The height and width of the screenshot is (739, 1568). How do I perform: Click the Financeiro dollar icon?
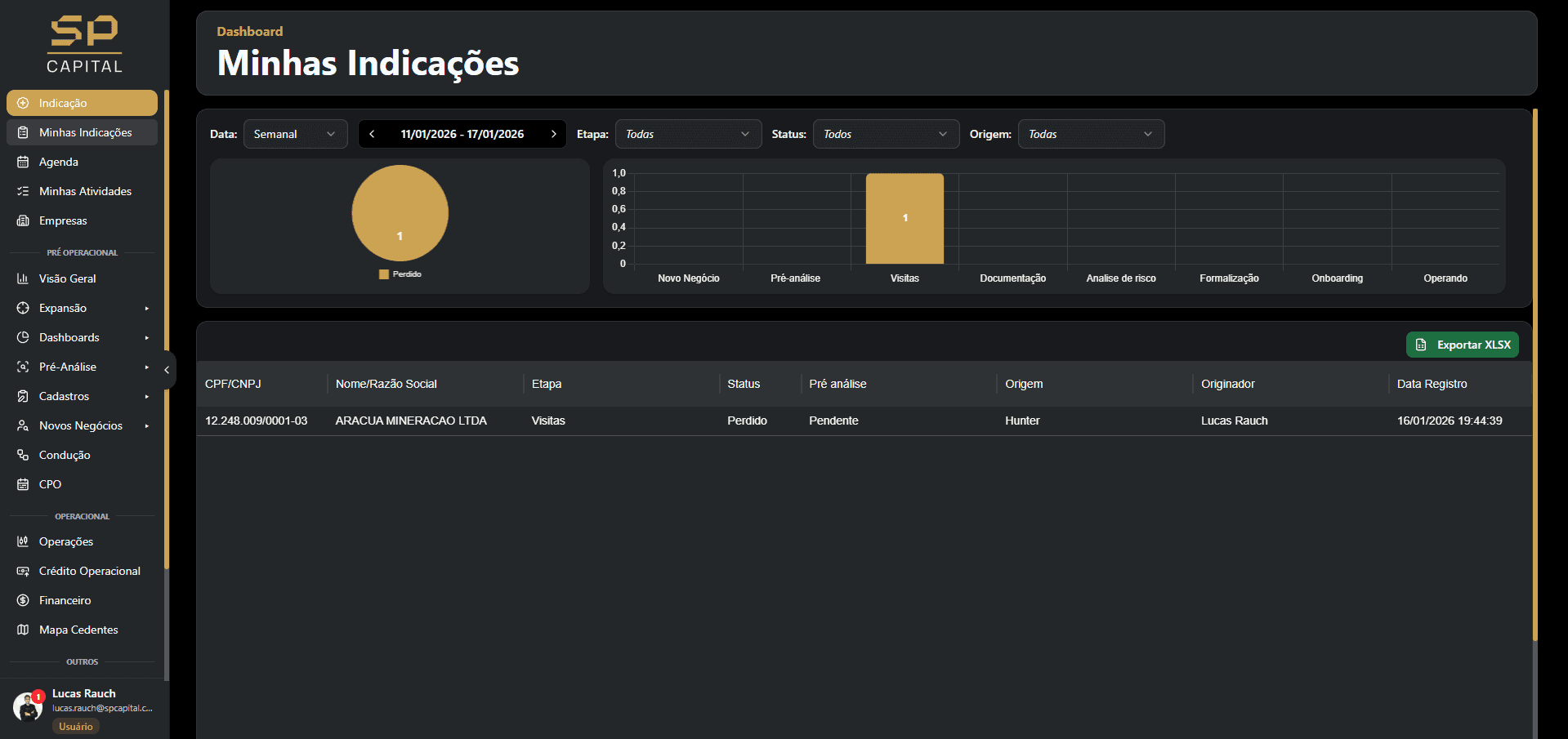click(23, 600)
